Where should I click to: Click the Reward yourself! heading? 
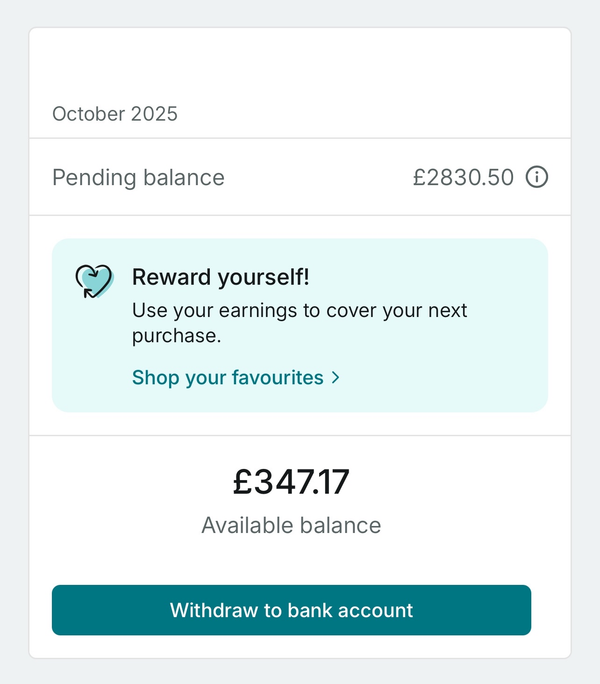click(x=221, y=277)
